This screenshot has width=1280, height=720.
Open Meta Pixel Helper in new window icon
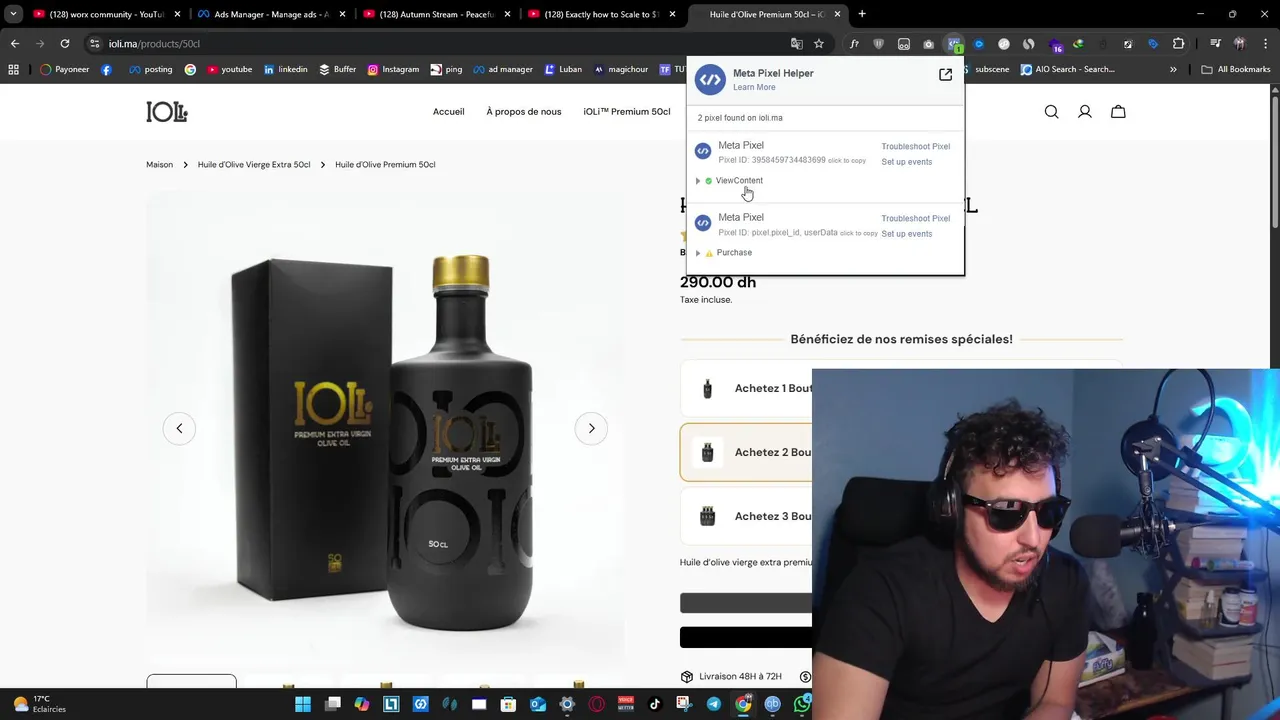coord(945,75)
